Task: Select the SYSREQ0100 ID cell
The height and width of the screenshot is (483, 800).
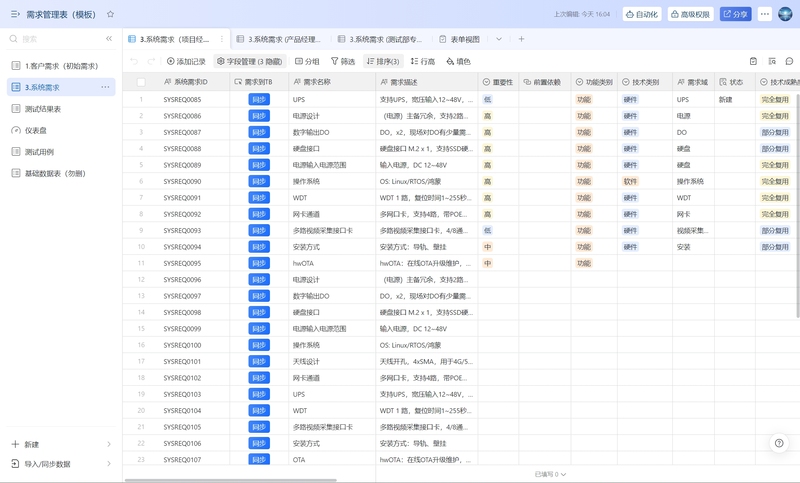Action: (x=182, y=345)
